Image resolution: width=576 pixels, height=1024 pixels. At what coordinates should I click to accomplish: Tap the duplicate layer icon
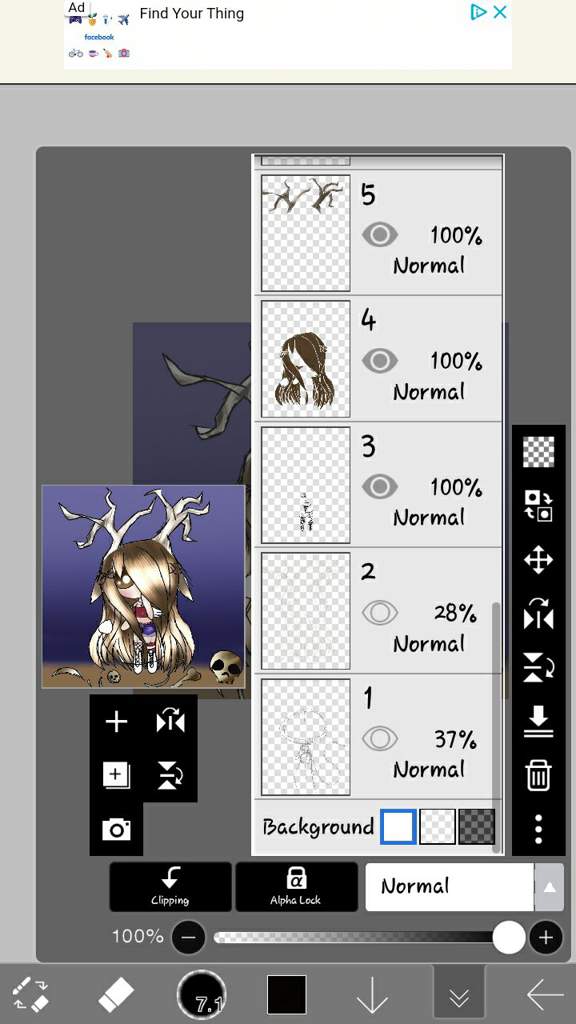click(116, 775)
